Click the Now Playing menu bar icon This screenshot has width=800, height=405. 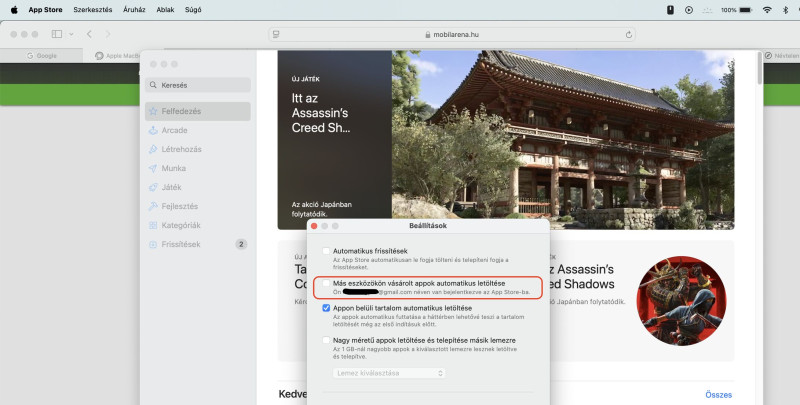point(689,10)
